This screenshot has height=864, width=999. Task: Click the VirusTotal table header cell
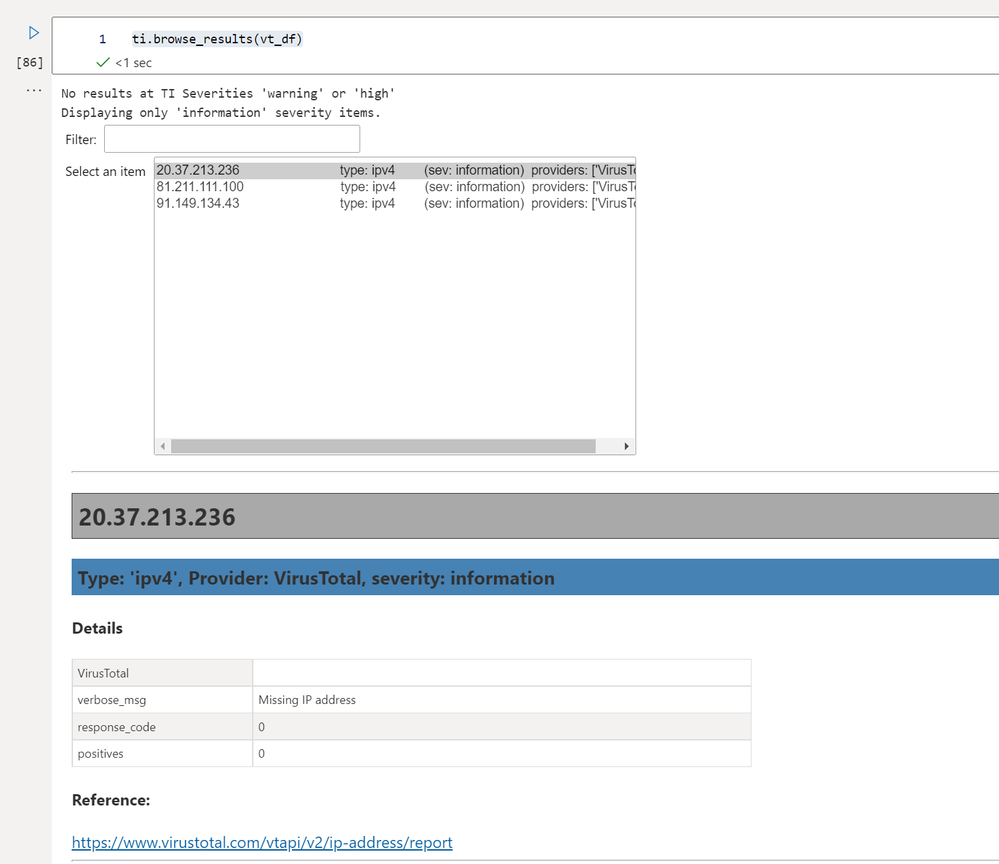pos(162,673)
